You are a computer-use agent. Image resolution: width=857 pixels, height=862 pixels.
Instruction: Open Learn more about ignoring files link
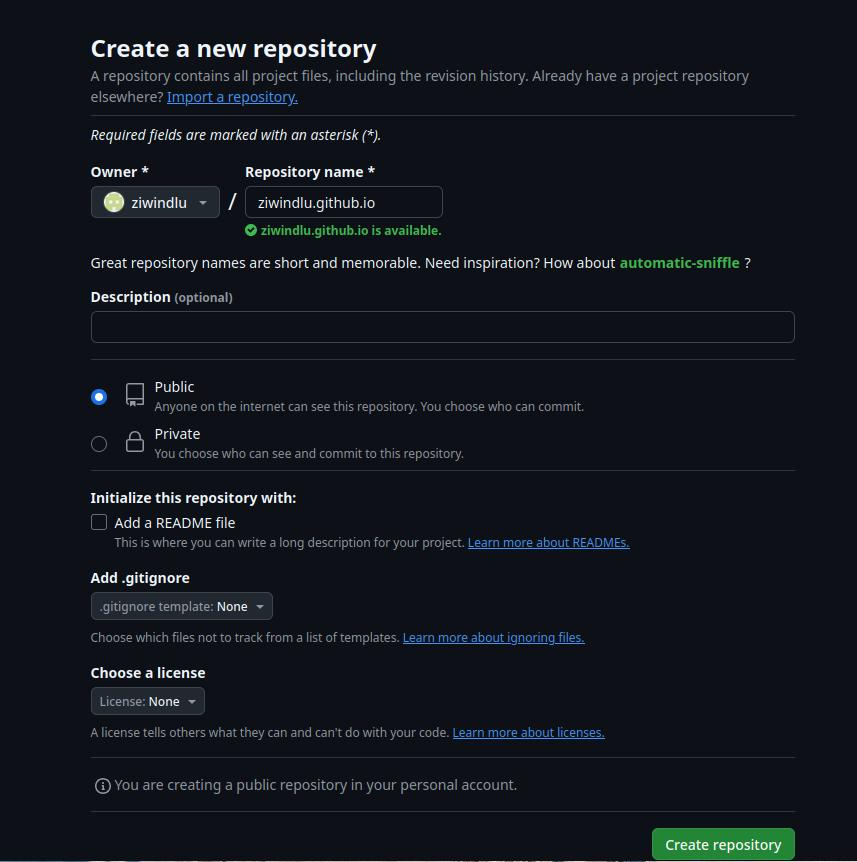[493, 638]
